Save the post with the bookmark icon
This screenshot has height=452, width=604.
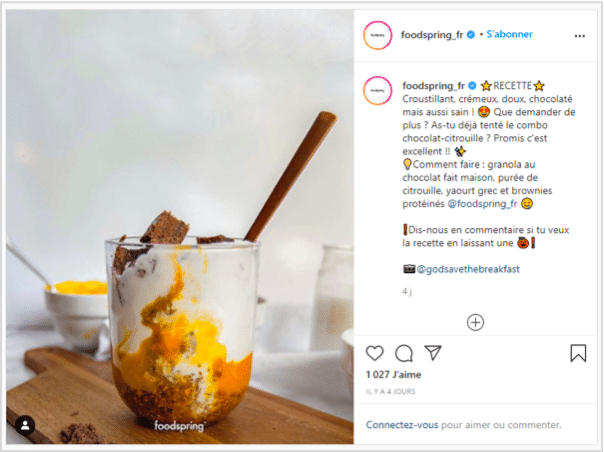pyautogui.click(x=578, y=353)
